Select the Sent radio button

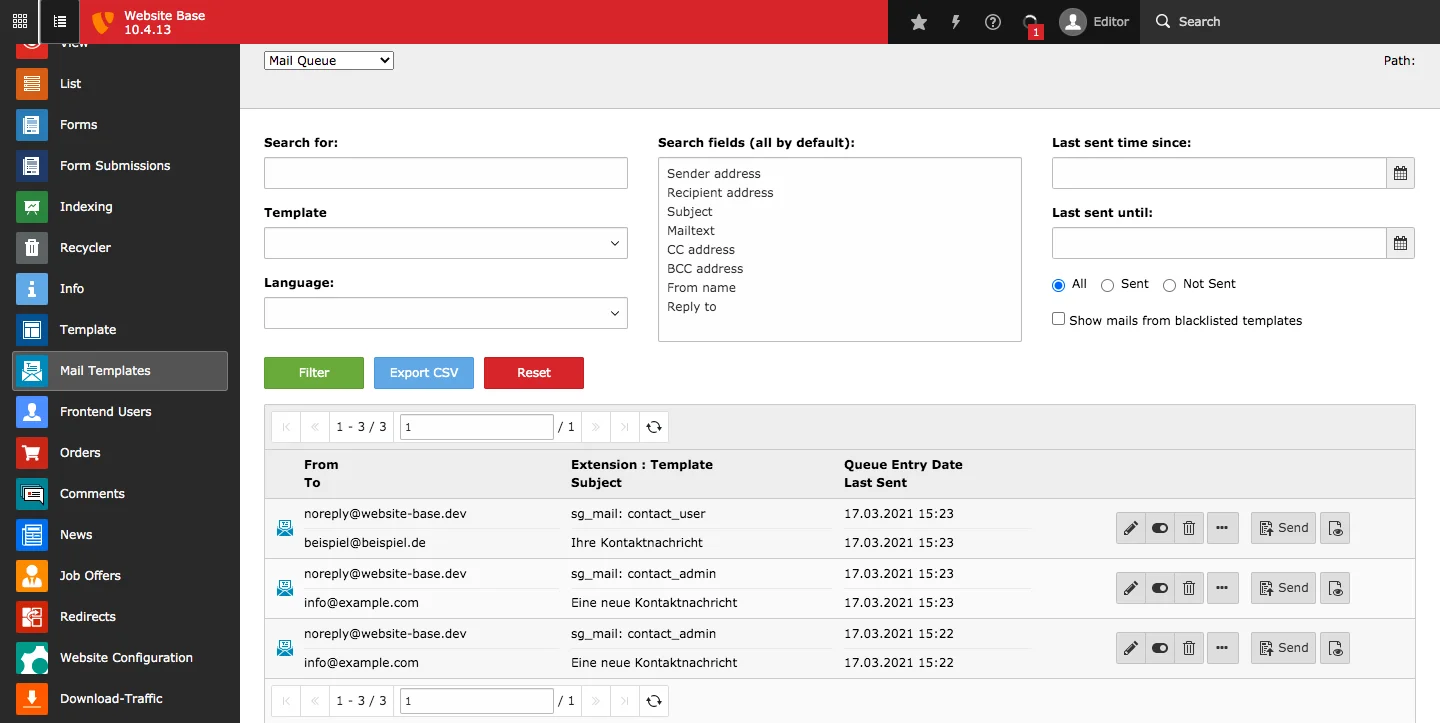(1107, 285)
